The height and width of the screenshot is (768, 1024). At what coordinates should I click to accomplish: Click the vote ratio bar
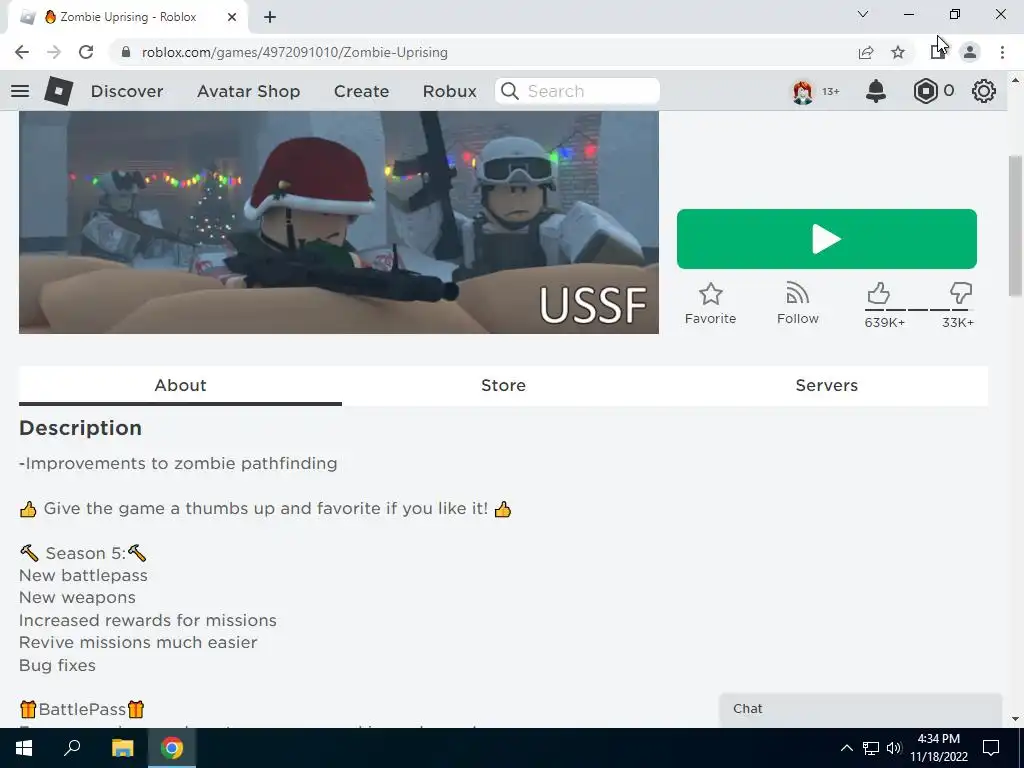tap(920, 310)
